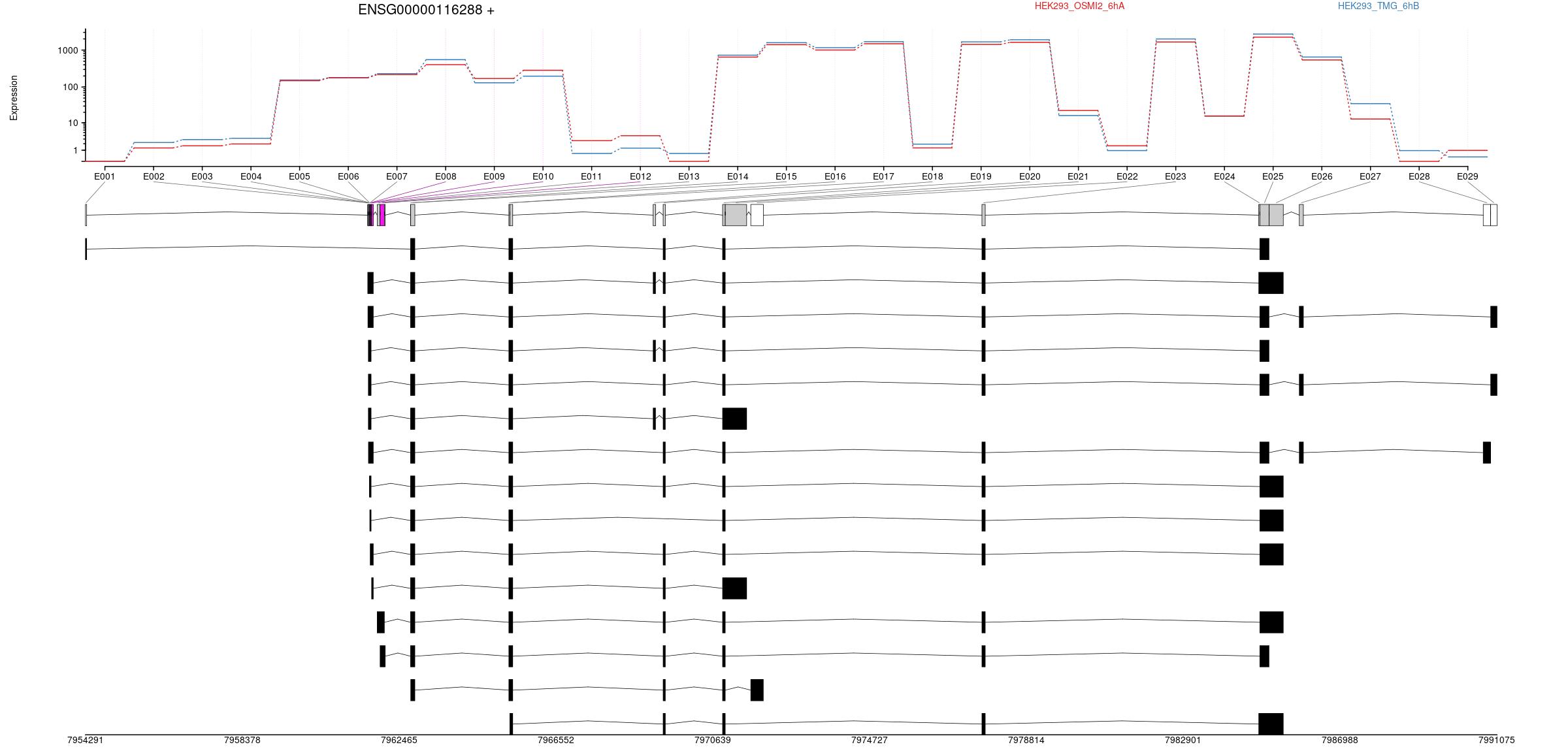Click exon label E023
The image size is (1568, 751).
point(1175,176)
